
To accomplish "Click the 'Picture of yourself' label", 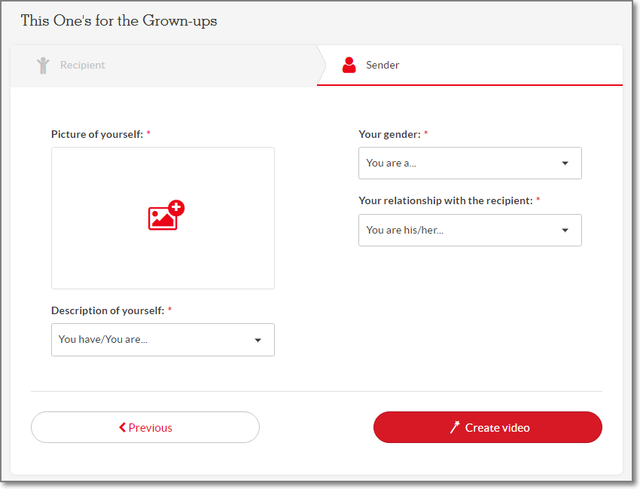I will pyautogui.click(x=97, y=133).
